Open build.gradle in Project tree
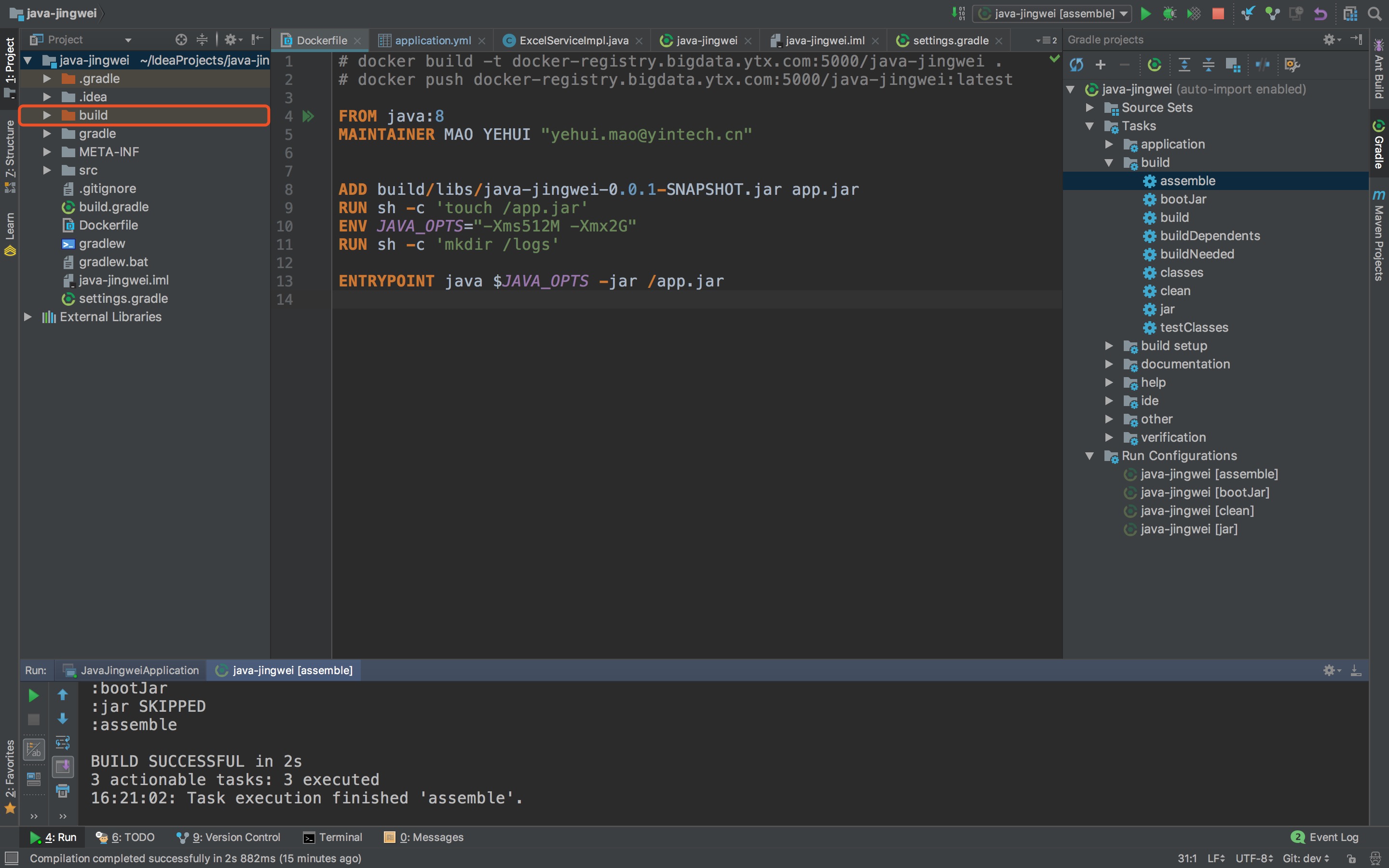 tap(113, 207)
